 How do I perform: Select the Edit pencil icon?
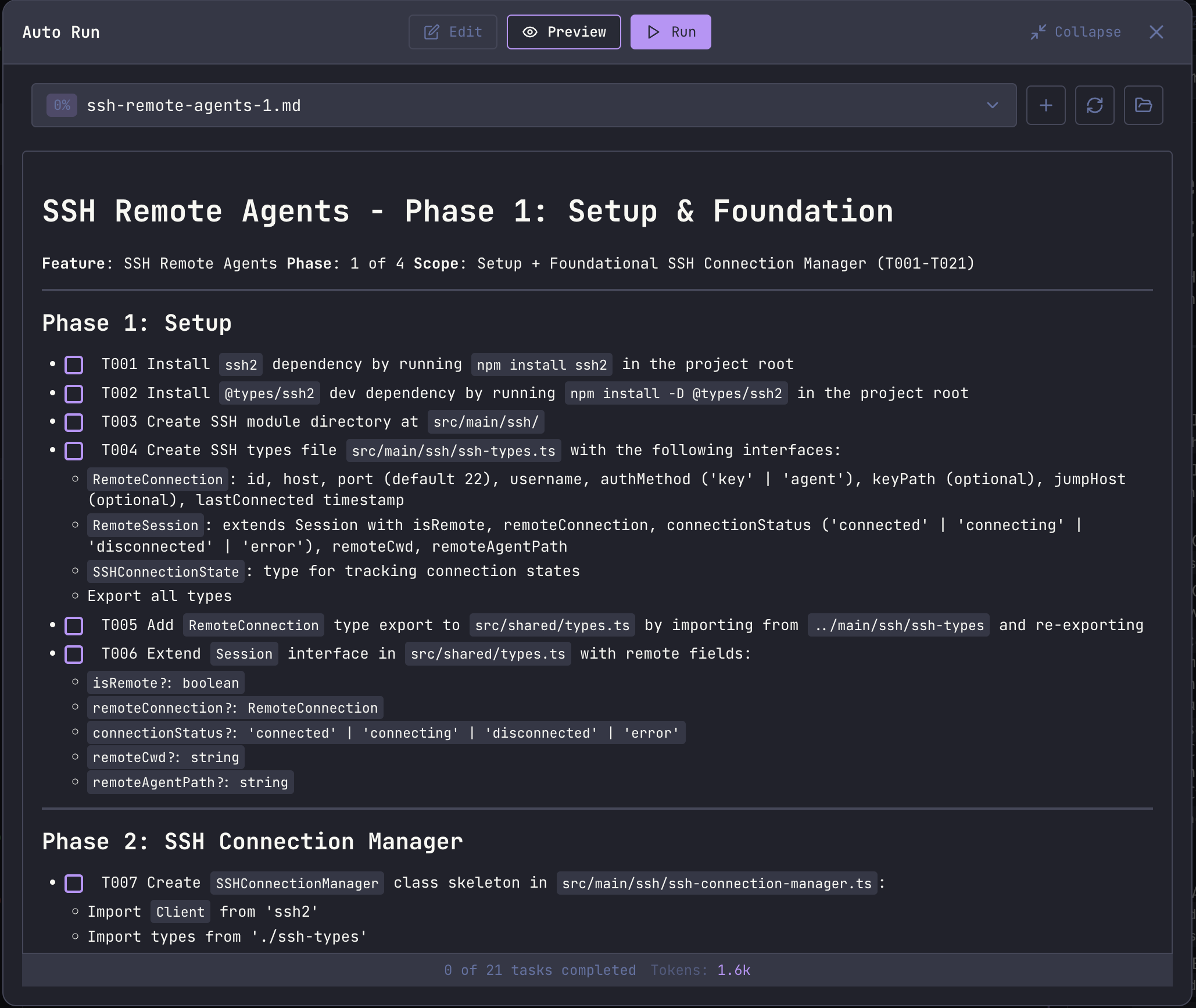431,32
